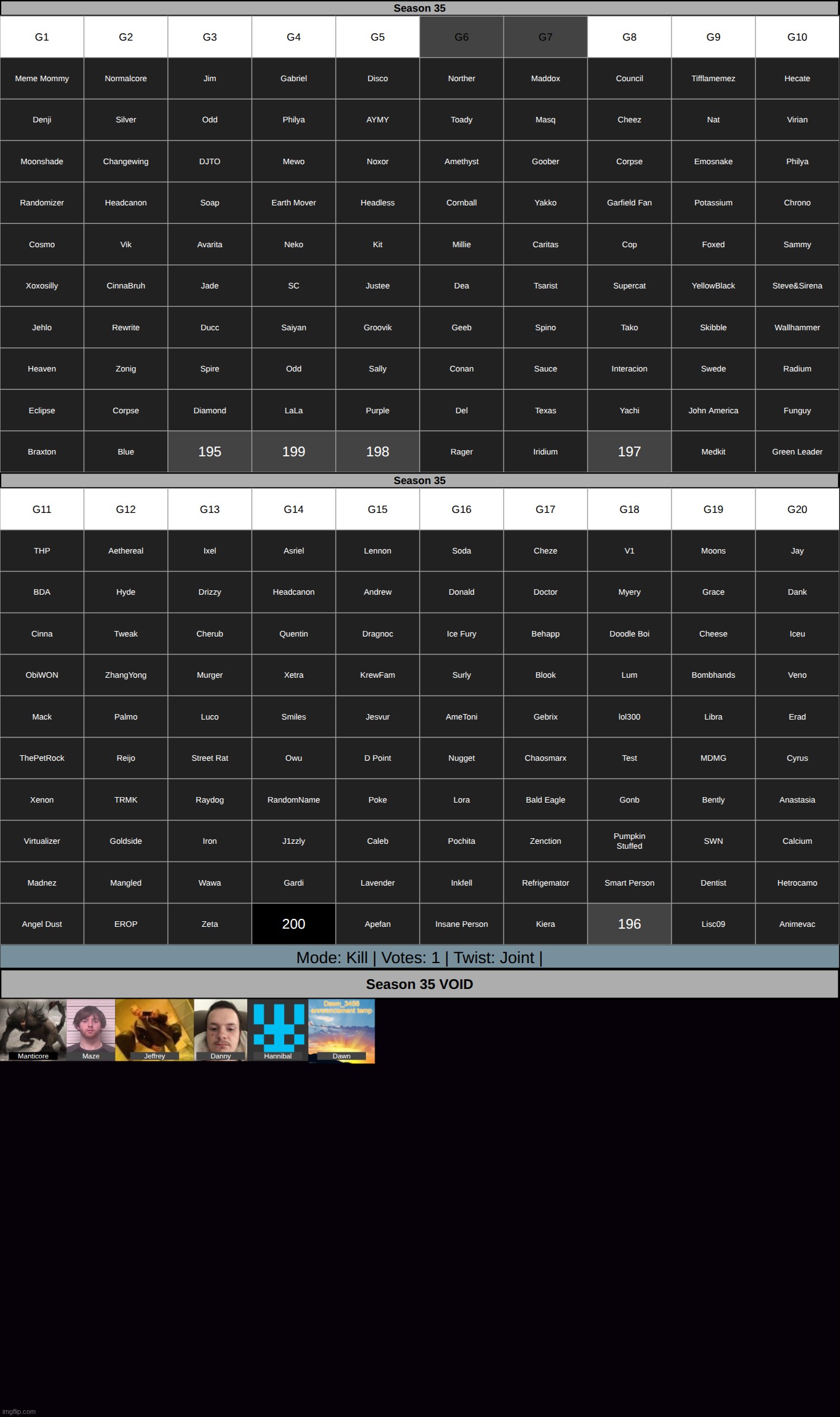Click the empty slot numbered 195
Viewport: 840px width, 1417px height.
pos(210,451)
